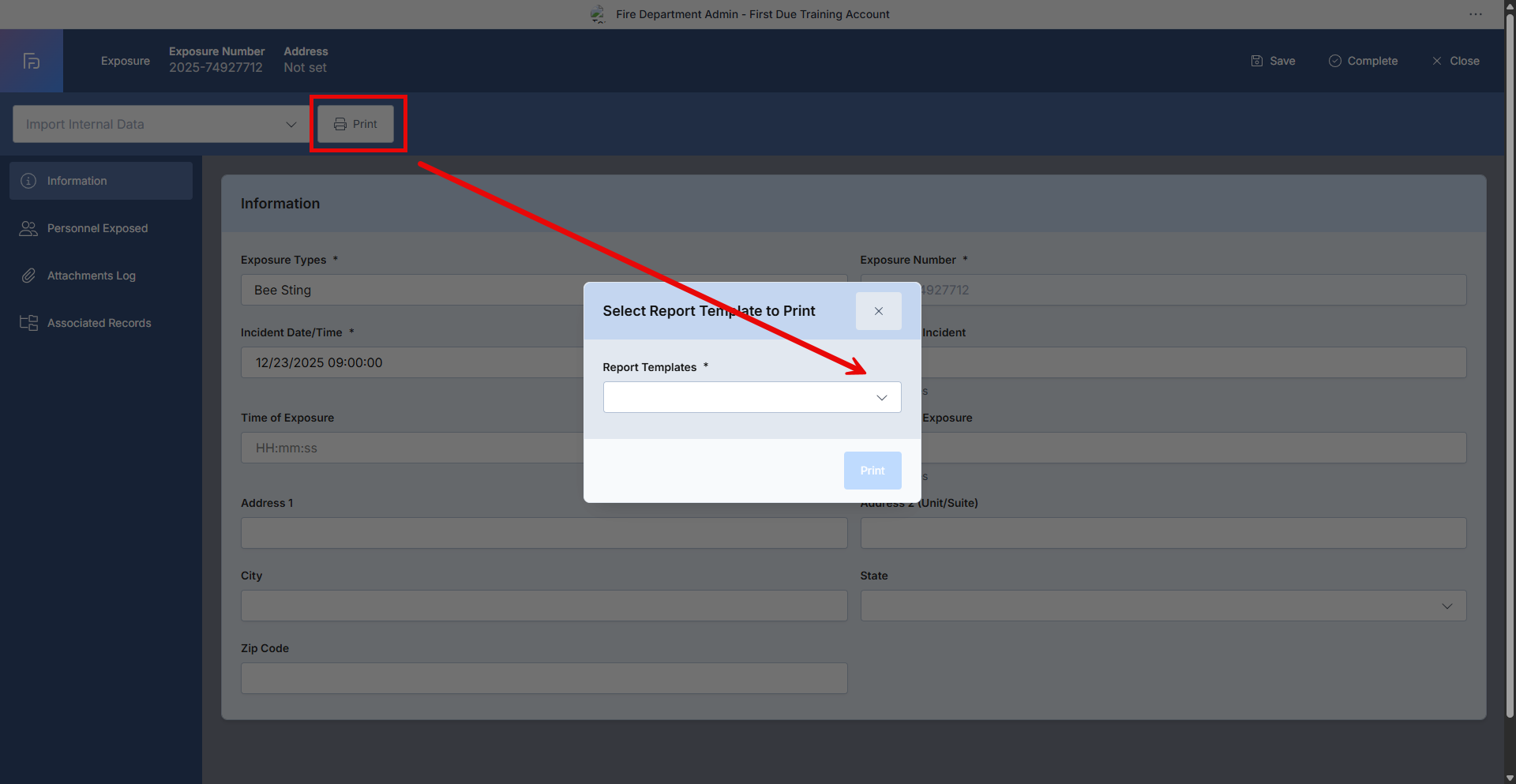Screen dimensions: 1516x784
Task: Open the Attachments Log section
Action: pyautogui.click(x=92, y=276)
